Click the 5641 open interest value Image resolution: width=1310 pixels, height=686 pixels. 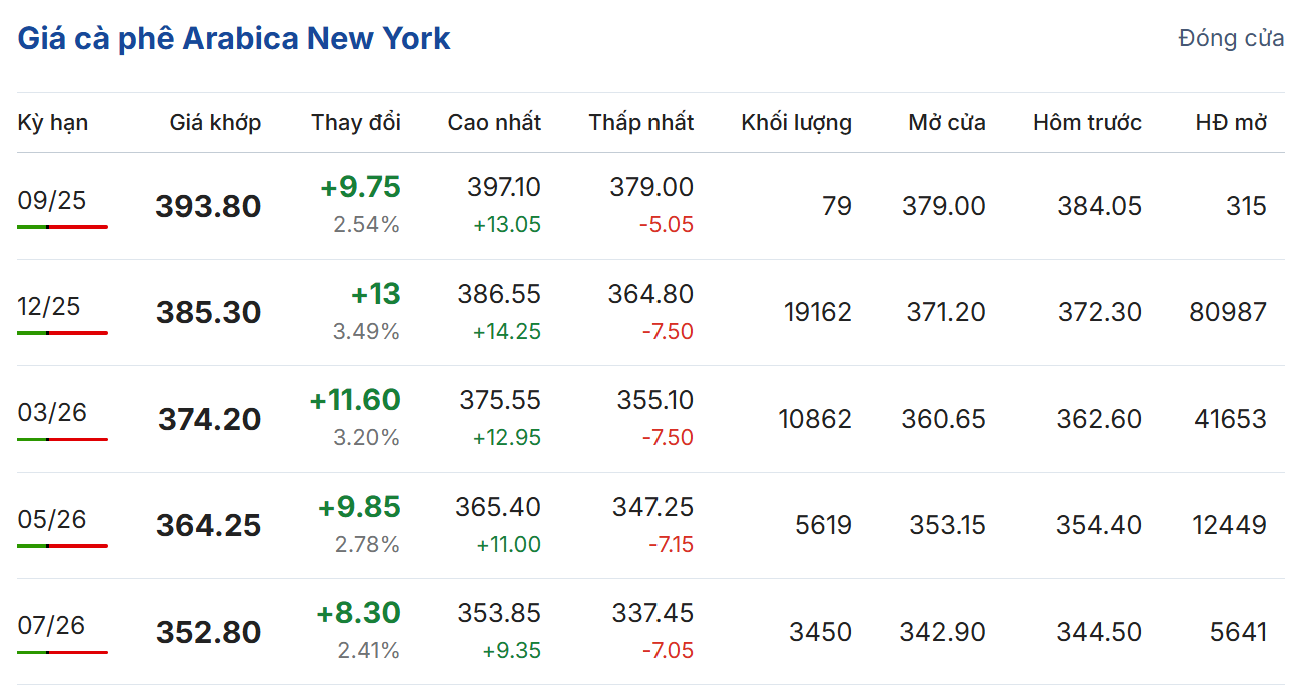point(1237,632)
